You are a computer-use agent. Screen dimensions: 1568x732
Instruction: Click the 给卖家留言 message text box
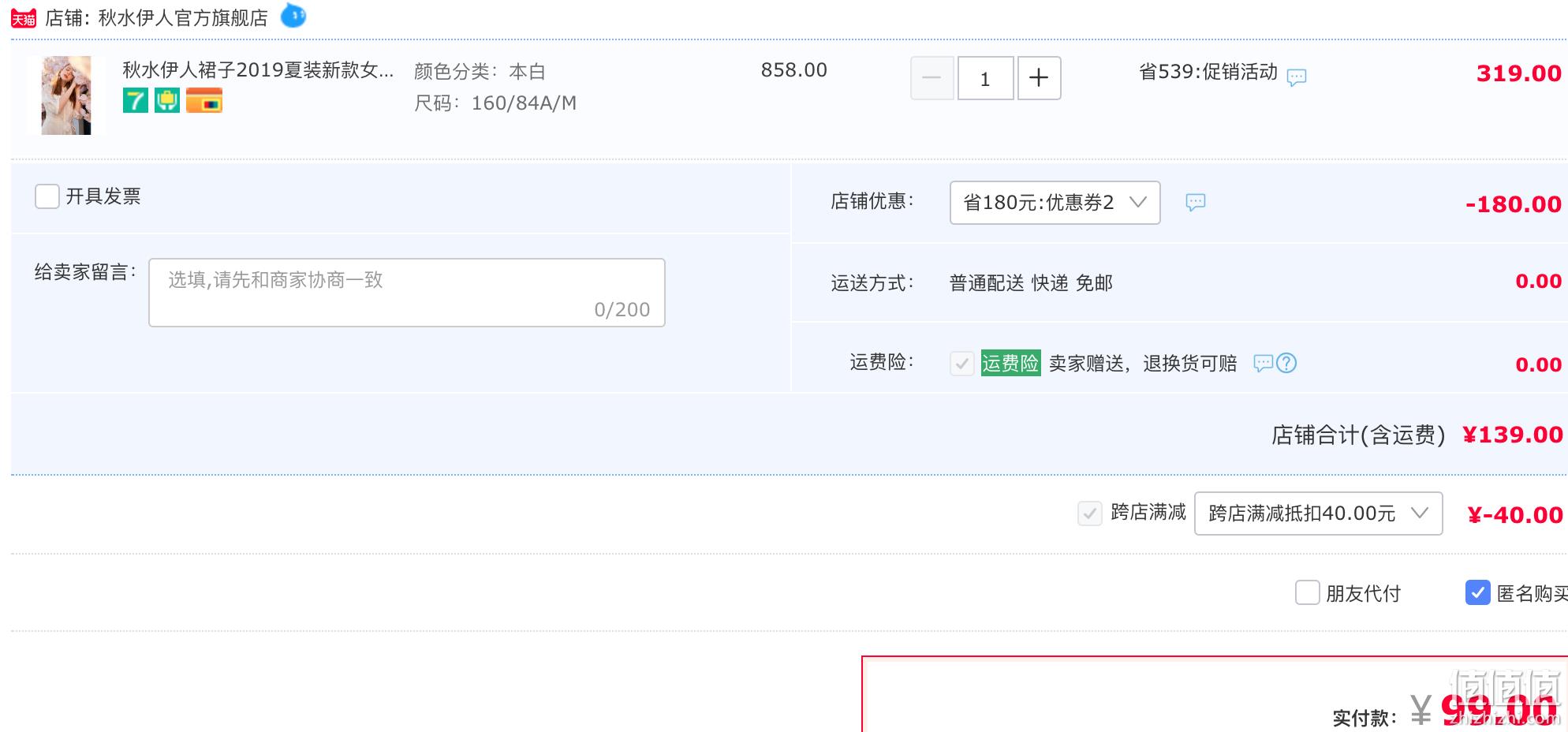point(407,293)
